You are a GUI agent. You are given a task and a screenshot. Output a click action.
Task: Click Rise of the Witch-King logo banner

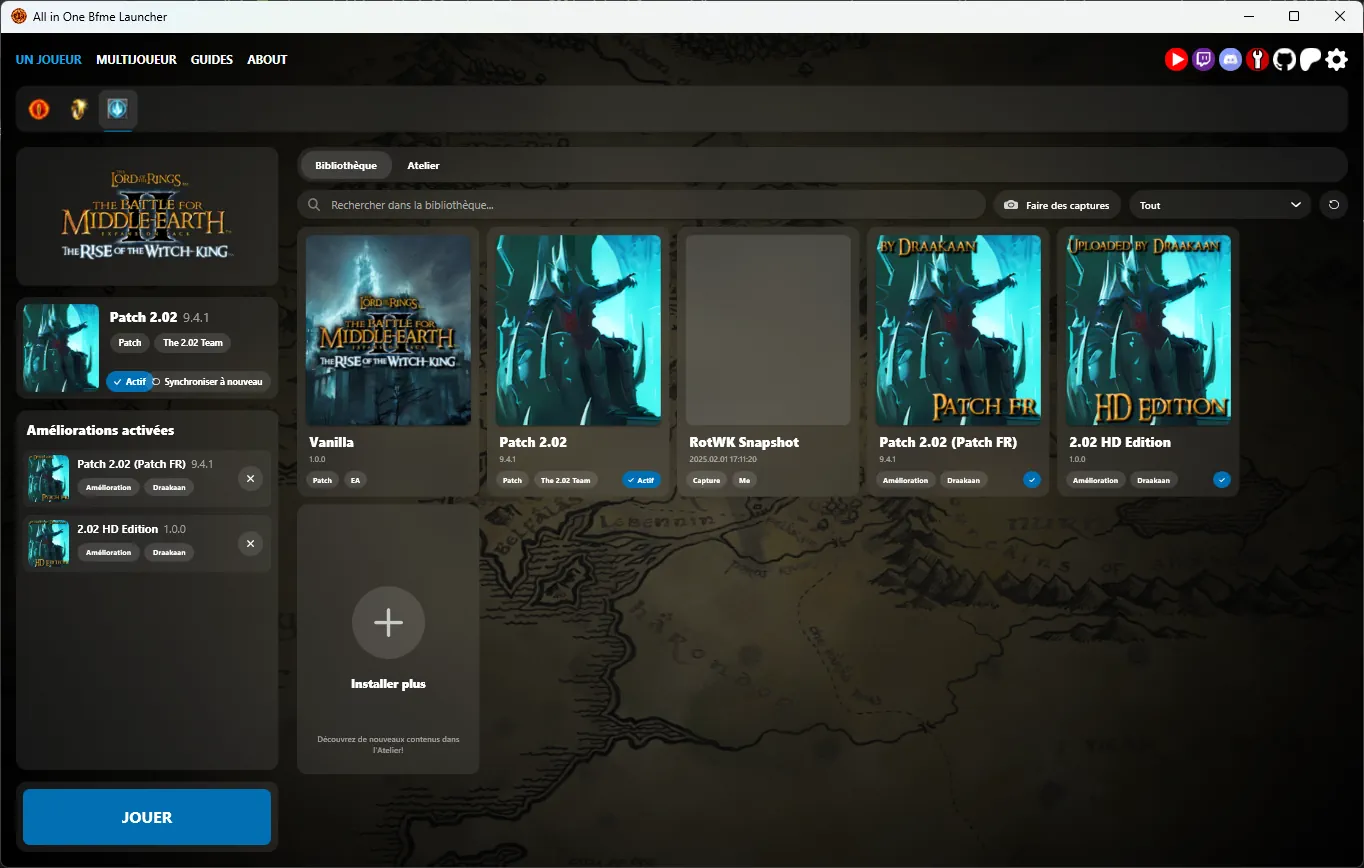147,217
